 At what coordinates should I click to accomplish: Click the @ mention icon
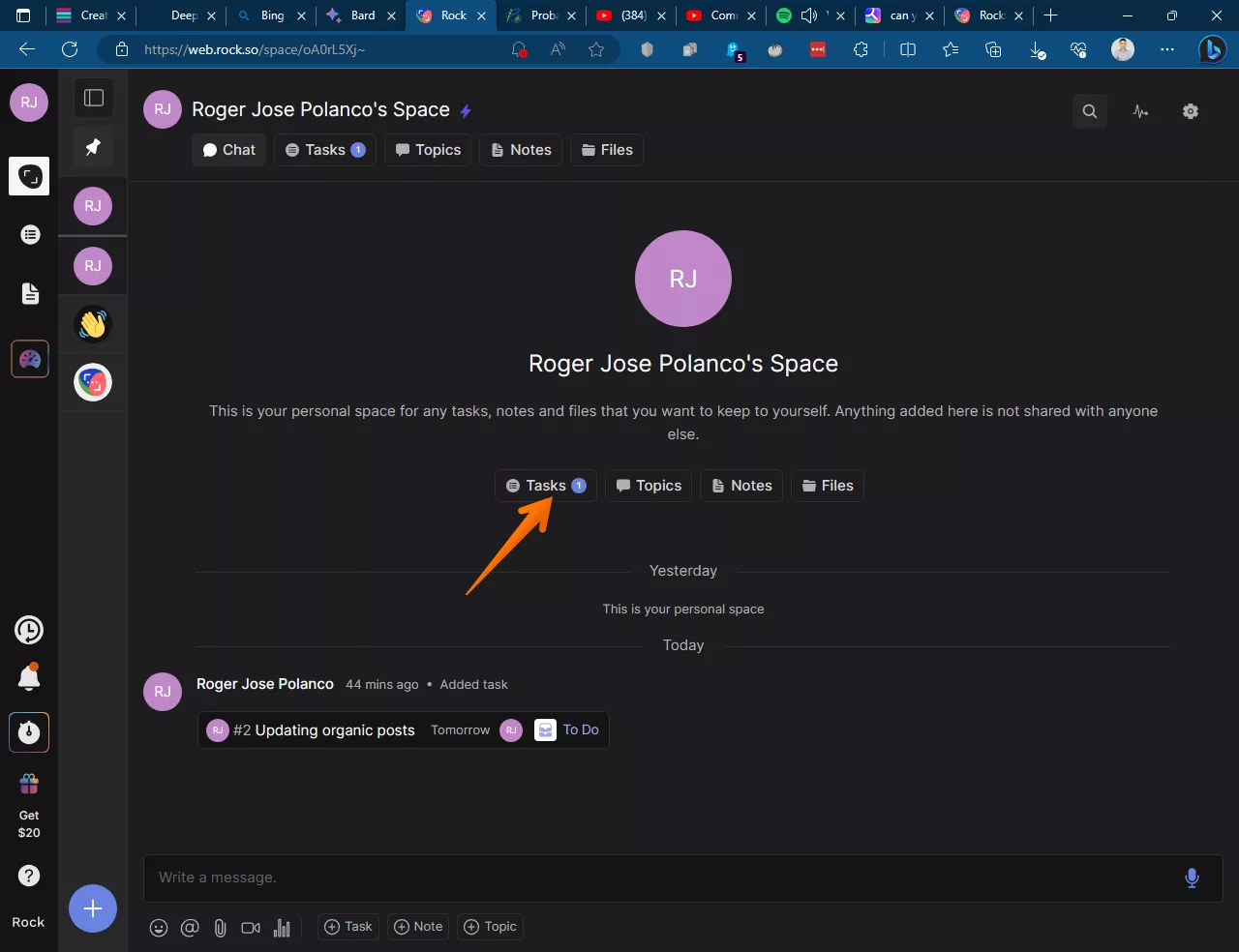(x=190, y=928)
